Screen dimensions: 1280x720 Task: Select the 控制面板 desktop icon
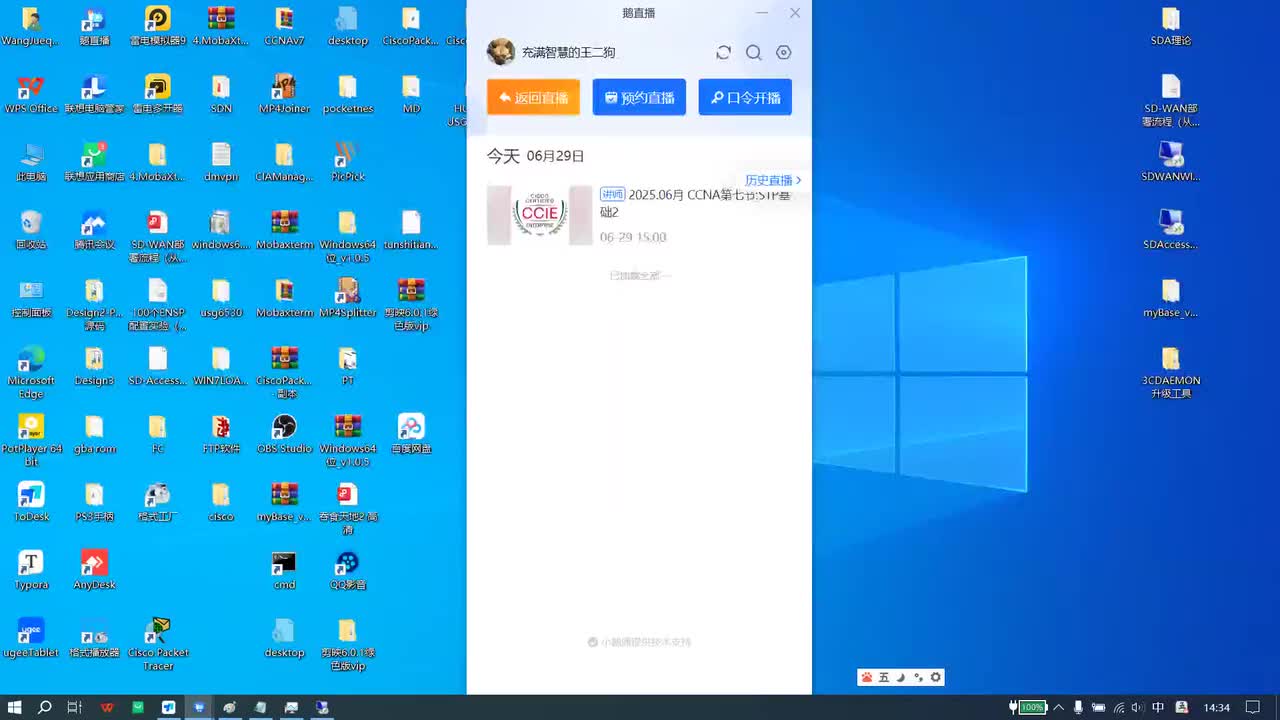pos(31,298)
